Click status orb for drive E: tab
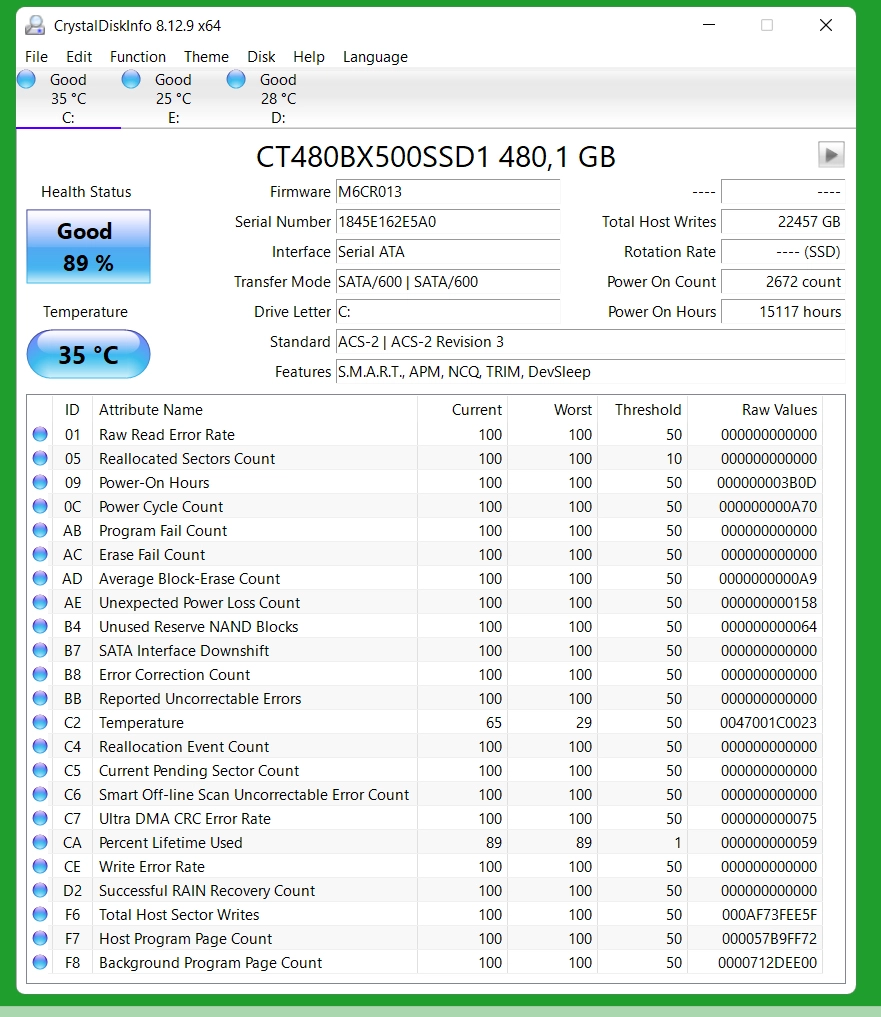The image size is (881, 1017). pyautogui.click(x=131, y=80)
